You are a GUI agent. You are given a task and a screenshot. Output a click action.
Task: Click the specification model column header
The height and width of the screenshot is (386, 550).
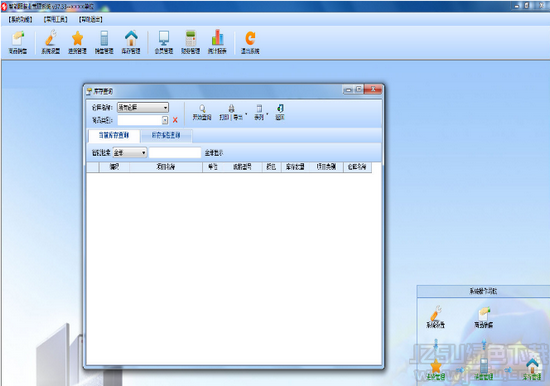(242, 167)
